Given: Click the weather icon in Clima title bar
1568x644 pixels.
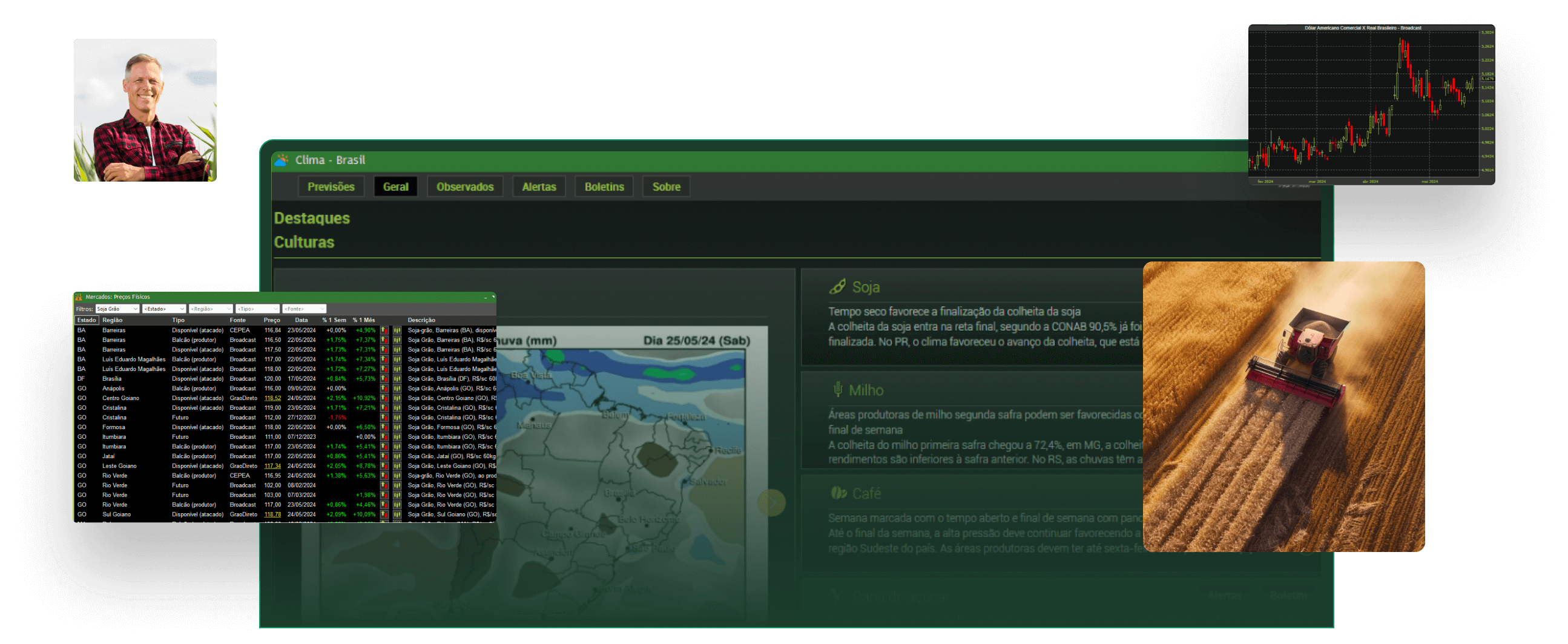Looking at the screenshot, I should [282, 160].
